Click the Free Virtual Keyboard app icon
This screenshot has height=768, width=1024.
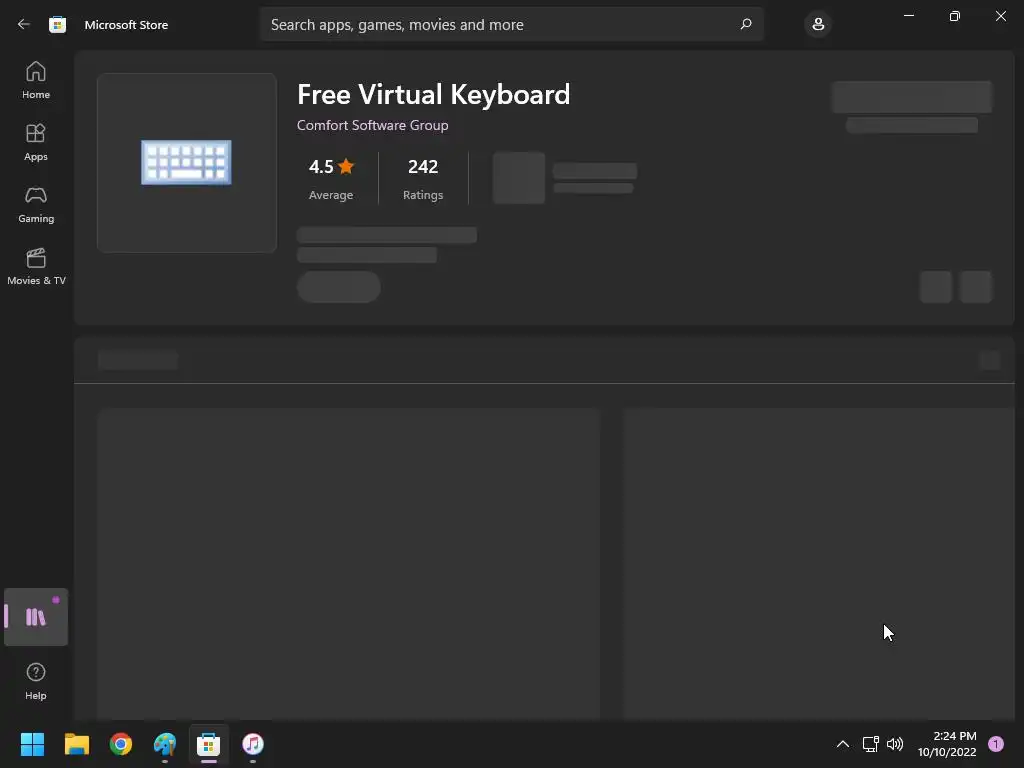pyautogui.click(x=187, y=163)
